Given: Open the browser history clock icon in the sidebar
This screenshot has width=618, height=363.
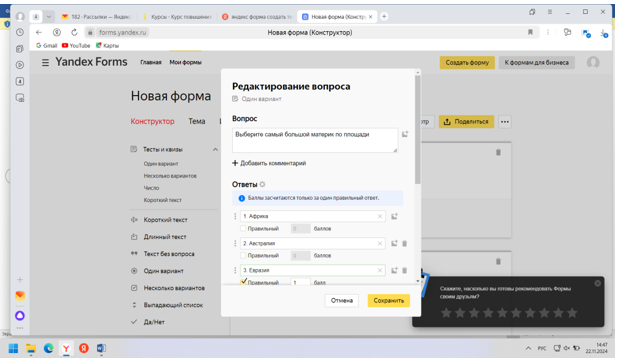Looking at the screenshot, I should (x=20, y=32).
